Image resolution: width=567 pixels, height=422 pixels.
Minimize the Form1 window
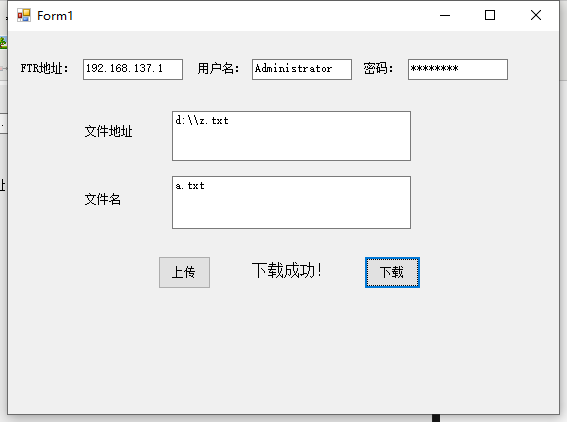coord(445,16)
